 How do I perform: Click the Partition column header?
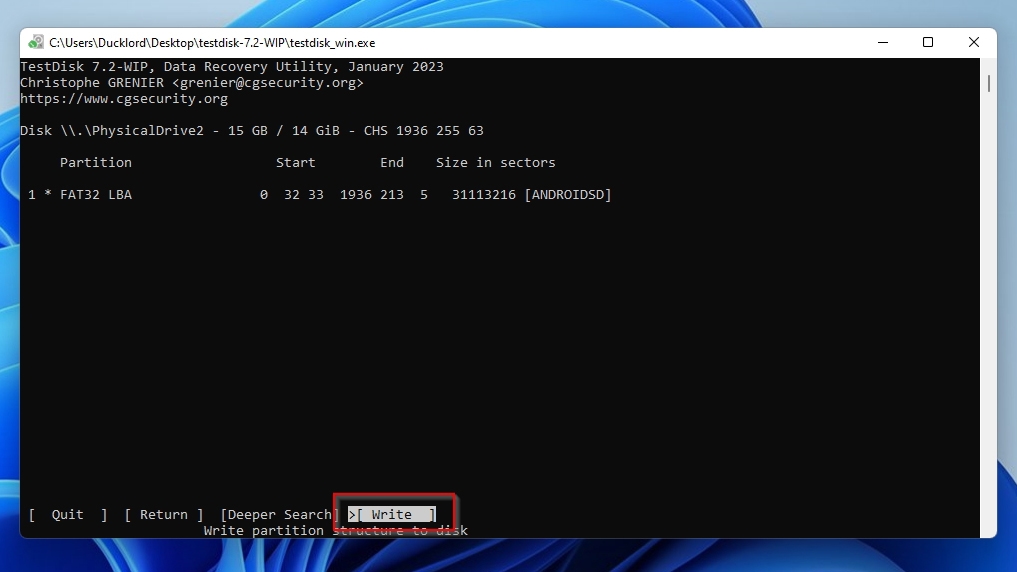[96, 162]
